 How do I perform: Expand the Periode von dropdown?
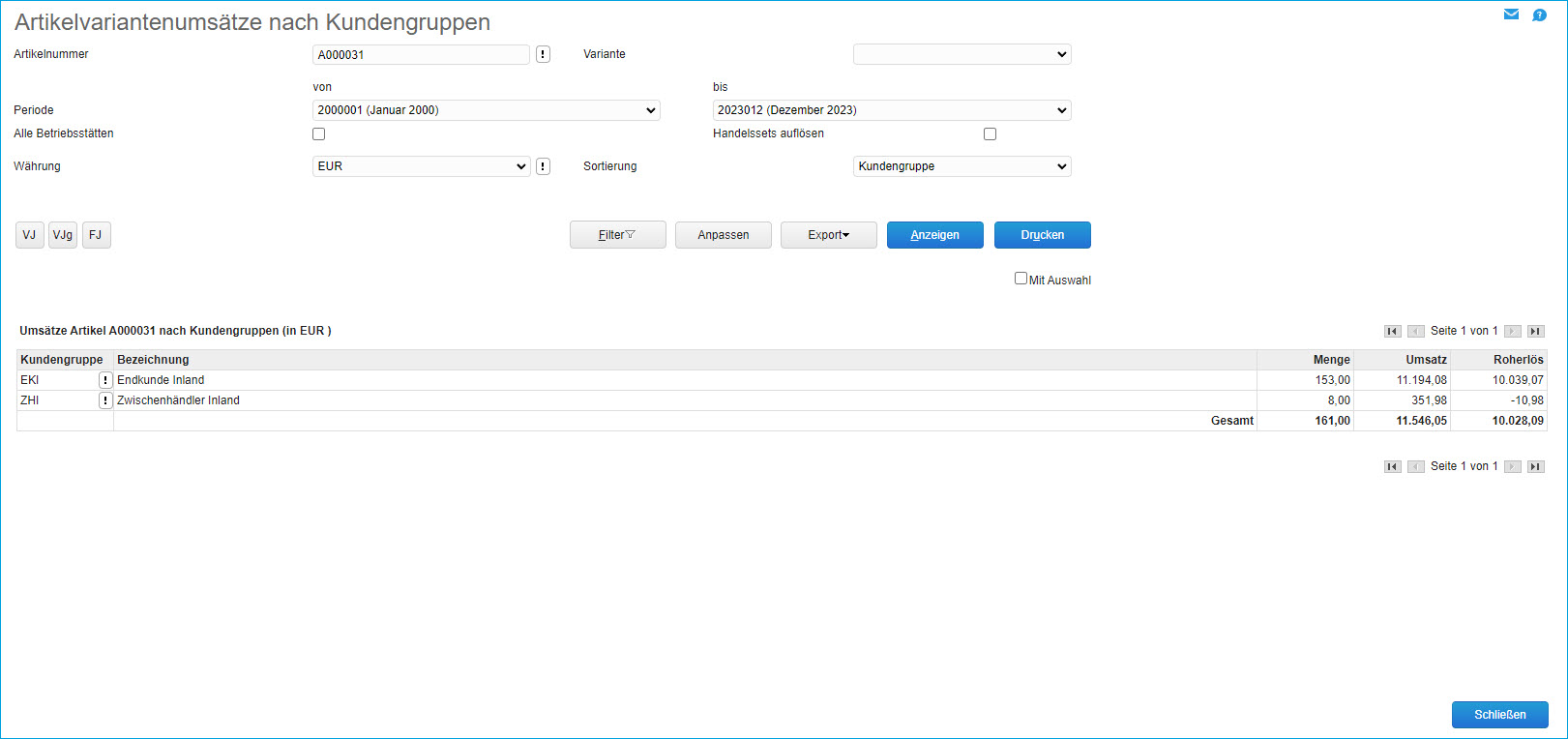click(x=486, y=110)
